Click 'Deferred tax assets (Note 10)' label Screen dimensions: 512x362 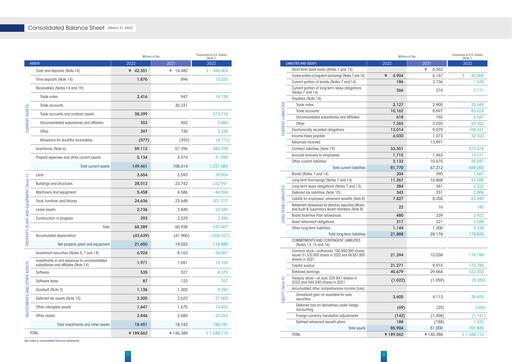(58, 298)
